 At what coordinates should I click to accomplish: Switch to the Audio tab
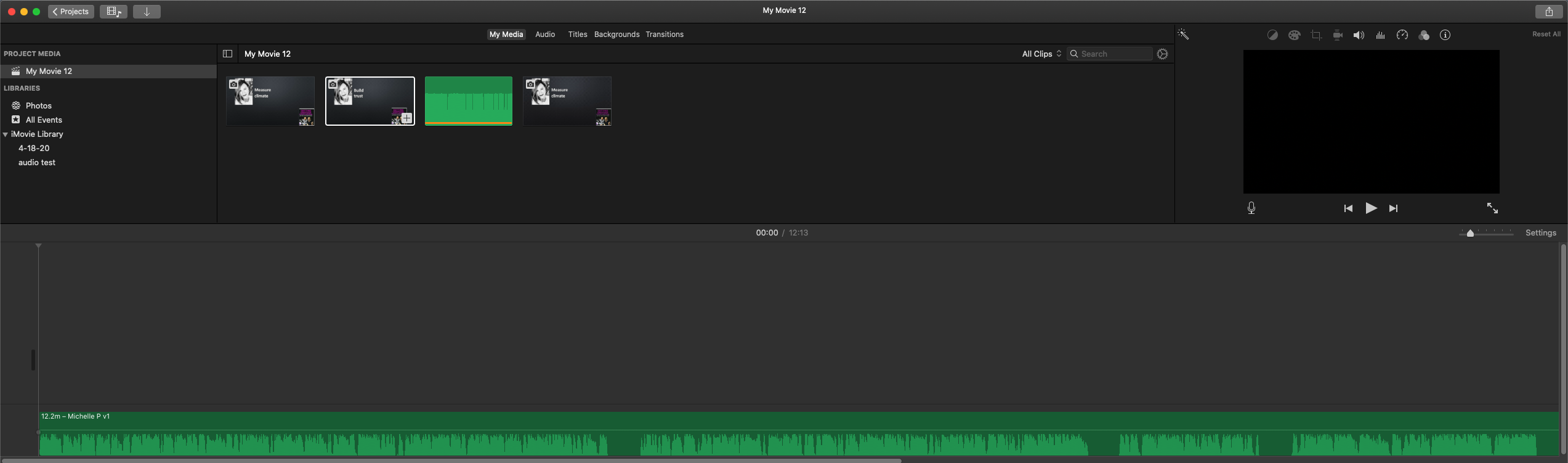[x=545, y=35]
